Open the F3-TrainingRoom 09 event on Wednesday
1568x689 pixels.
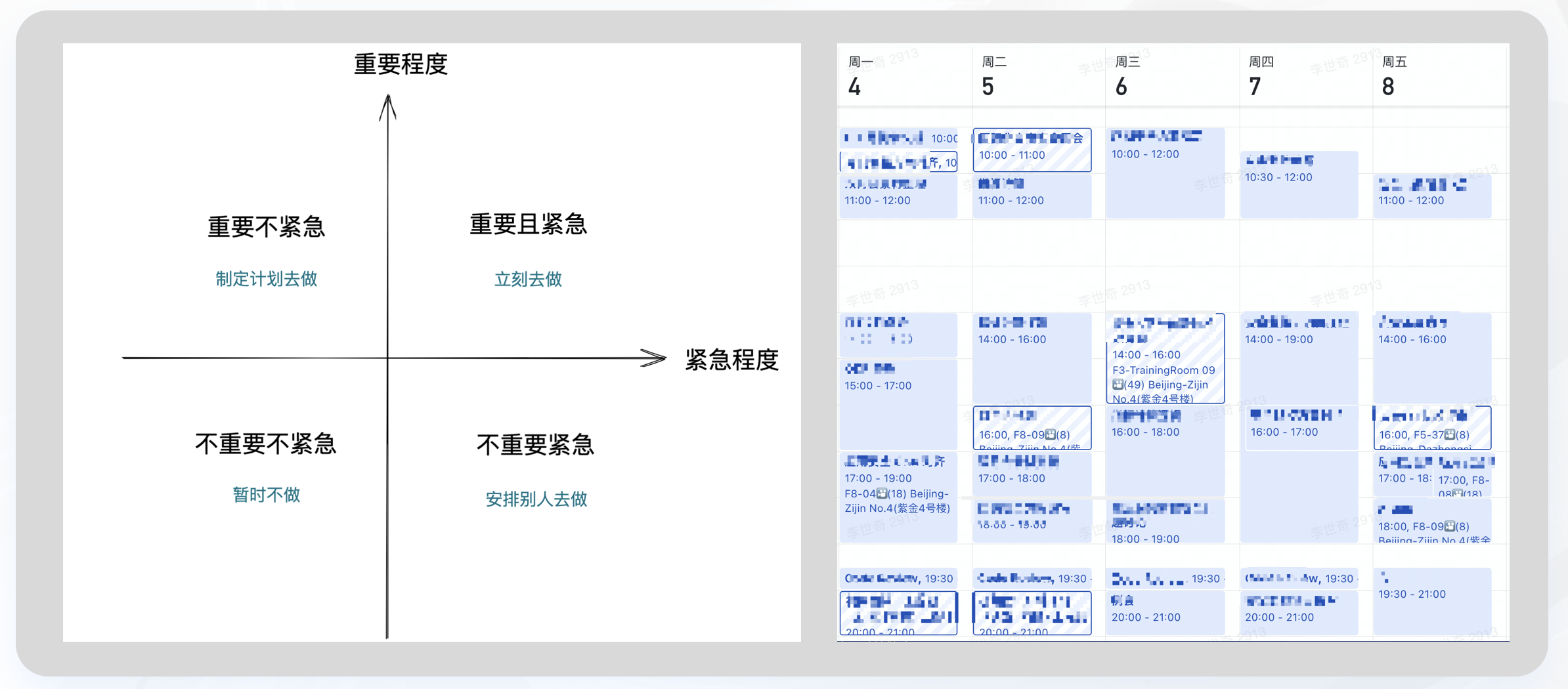pyautogui.click(x=1164, y=360)
